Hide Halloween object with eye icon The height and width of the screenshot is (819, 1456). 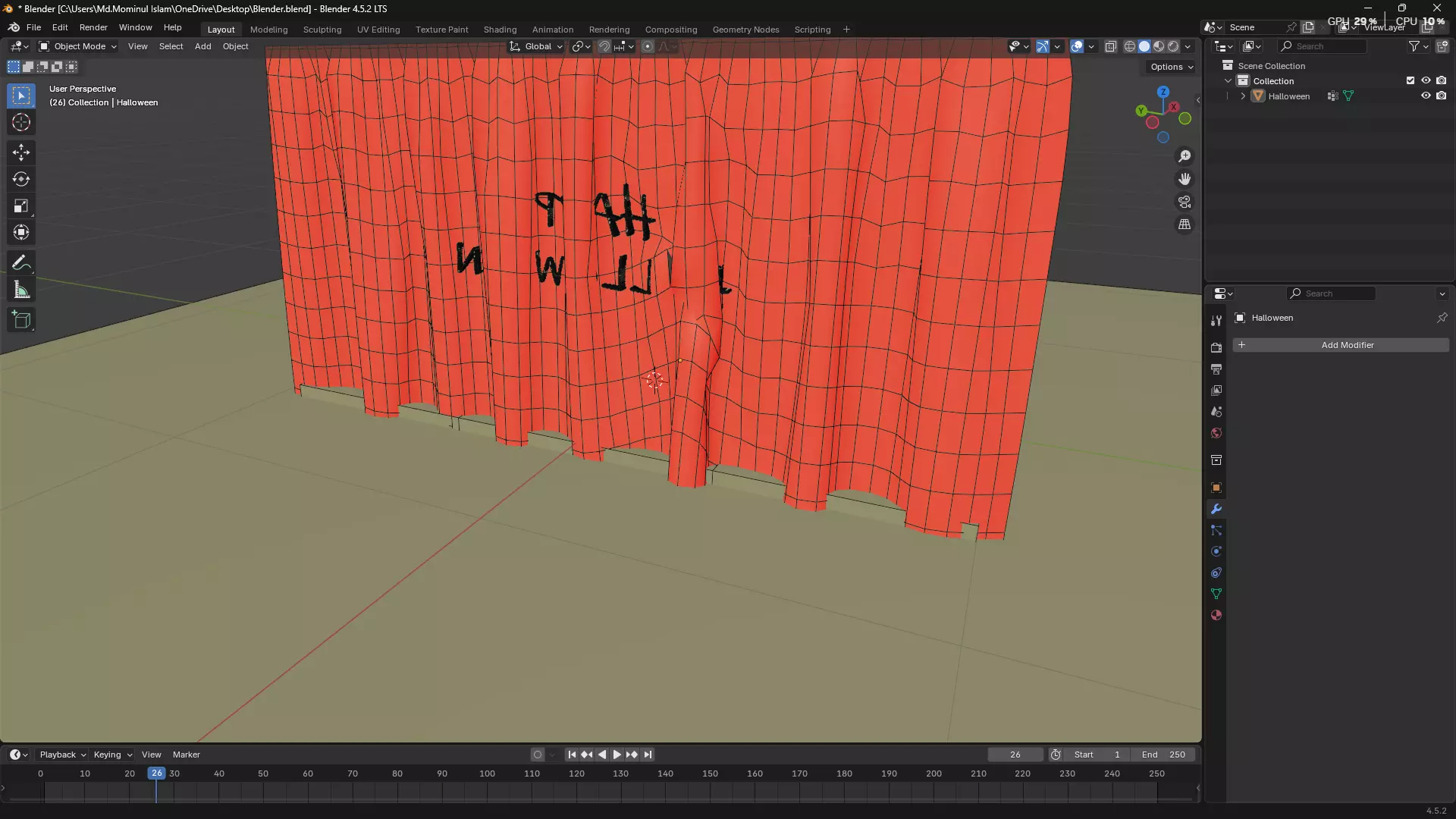(1426, 96)
